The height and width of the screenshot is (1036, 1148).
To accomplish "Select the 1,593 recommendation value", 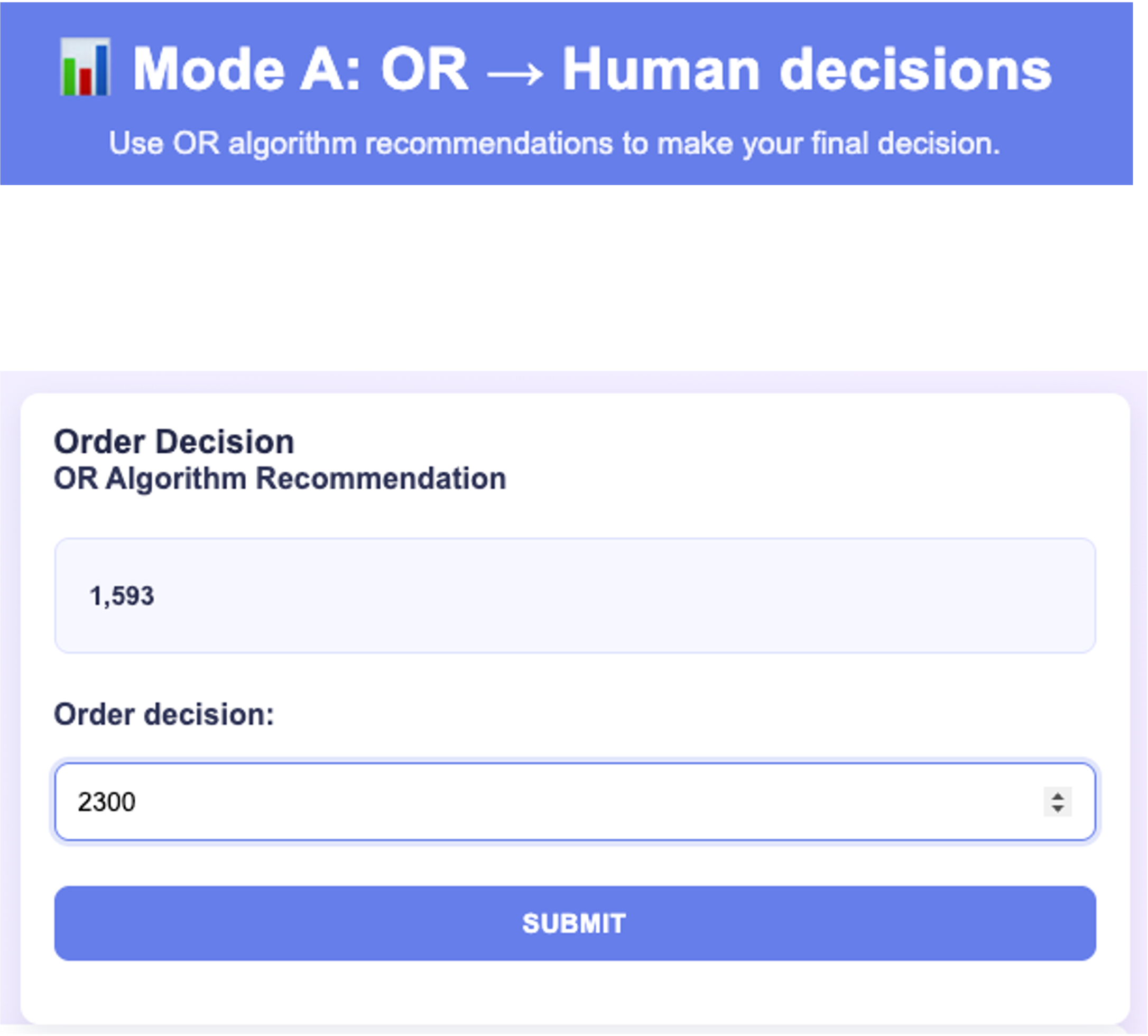I will (122, 596).
